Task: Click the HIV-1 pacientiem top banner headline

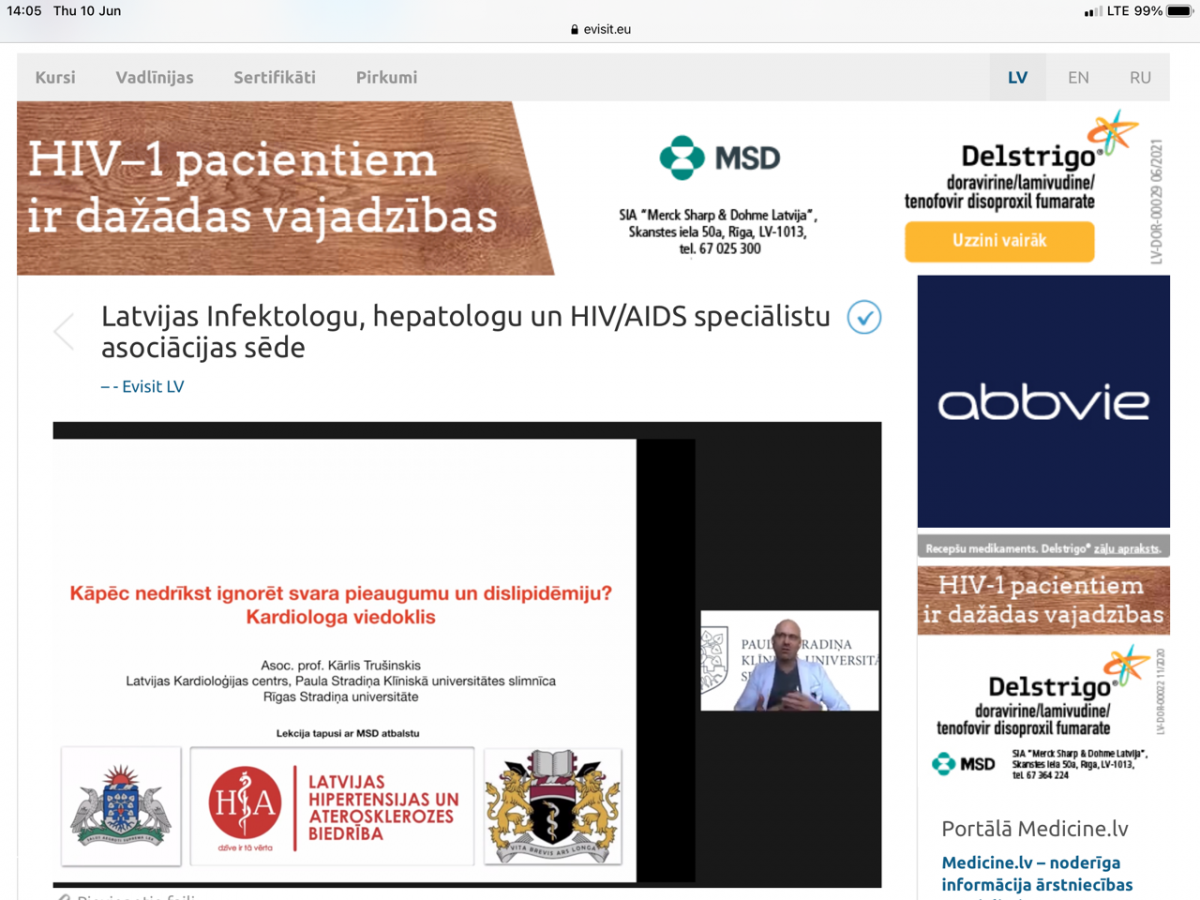Action: tap(262, 188)
